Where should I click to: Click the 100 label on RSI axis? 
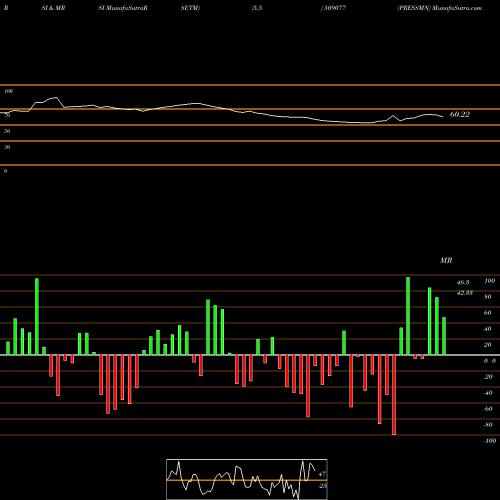(9, 91)
